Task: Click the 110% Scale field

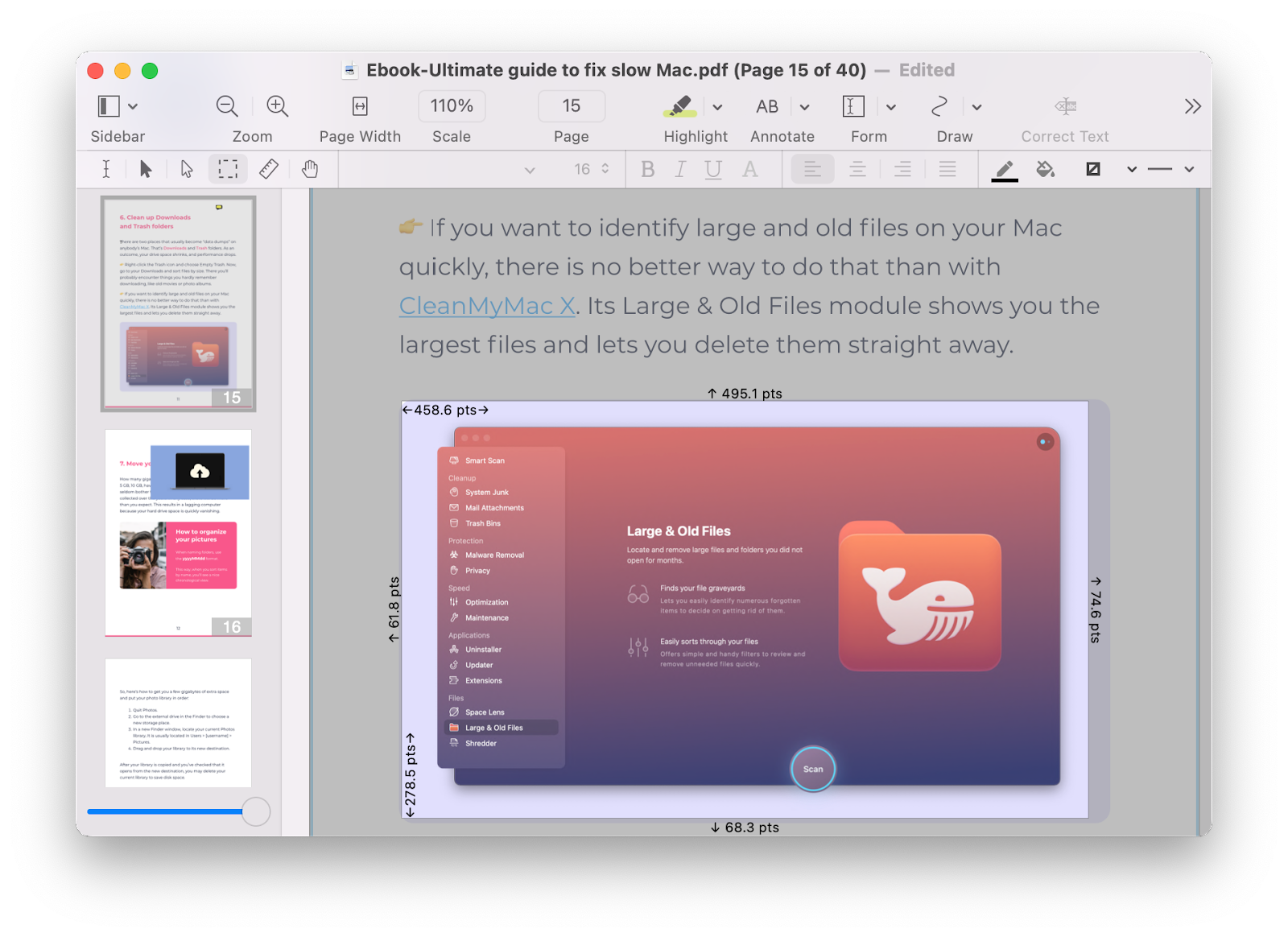Action: coord(452,106)
